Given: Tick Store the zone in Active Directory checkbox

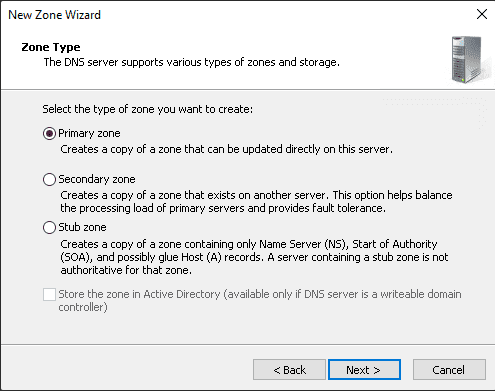Looking at the screenshot, I should 49,295.
